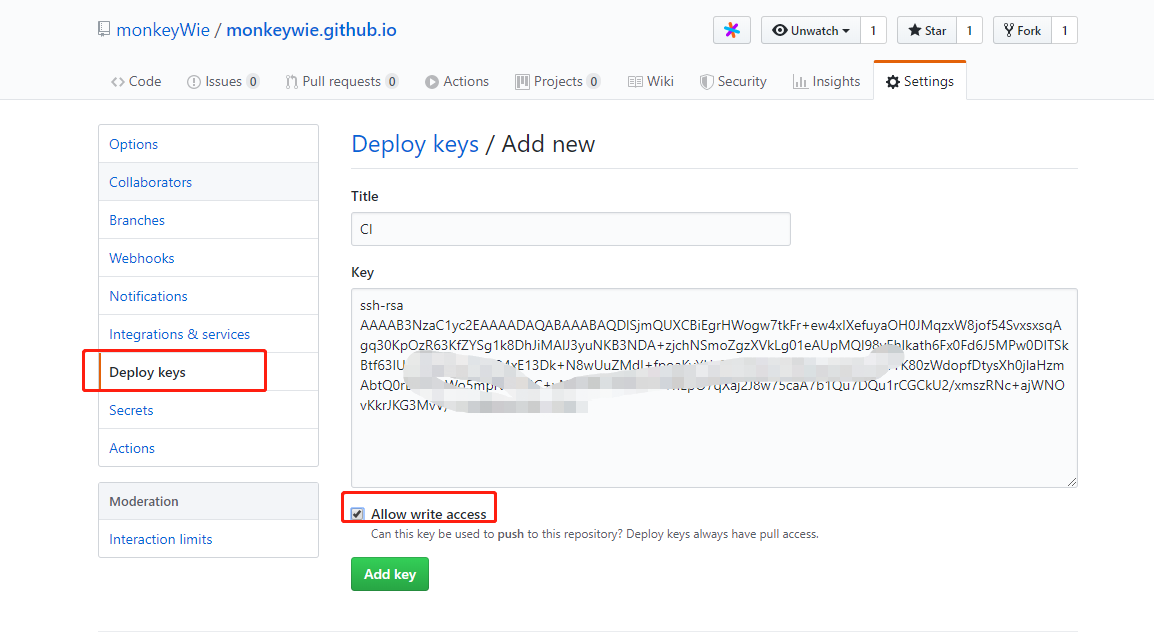Fork this repository
This screenshot has height=633, width=1154.
pyautogui.click(x=1021, y=30)
